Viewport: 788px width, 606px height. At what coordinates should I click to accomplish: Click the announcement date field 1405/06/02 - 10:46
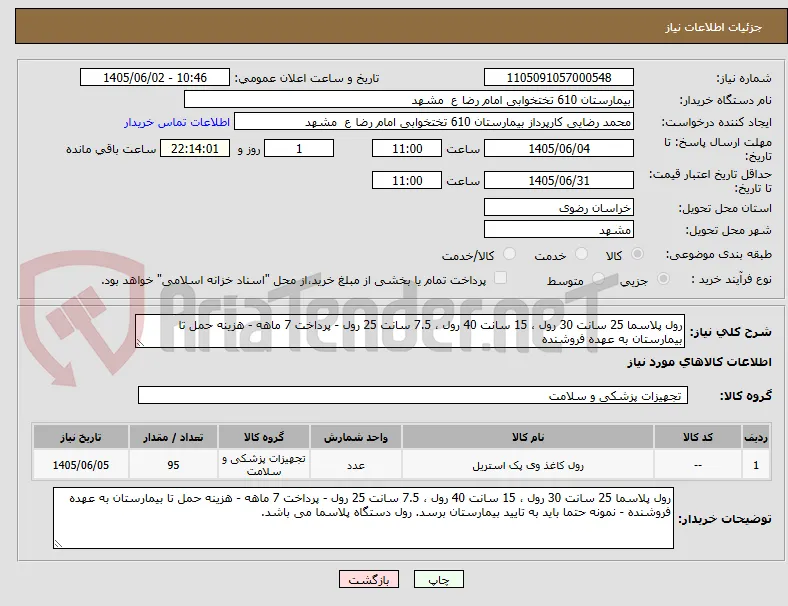tap(155, 77)
